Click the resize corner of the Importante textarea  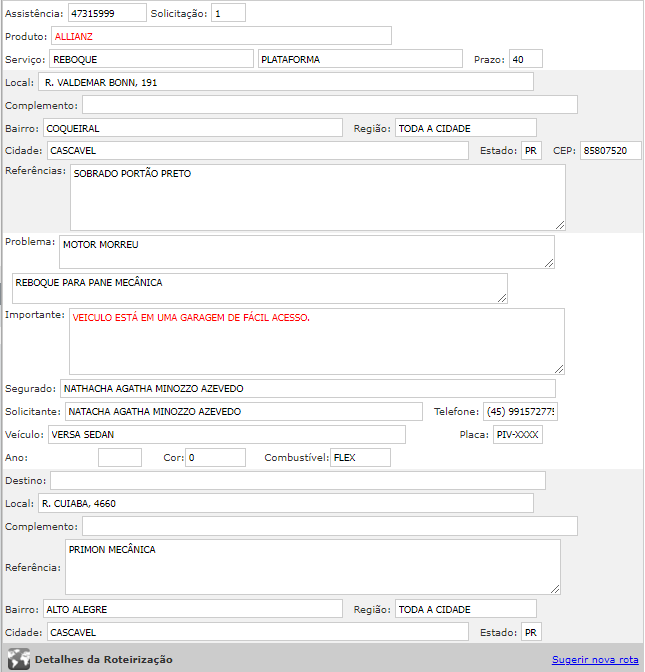click(x=559, y=369)
